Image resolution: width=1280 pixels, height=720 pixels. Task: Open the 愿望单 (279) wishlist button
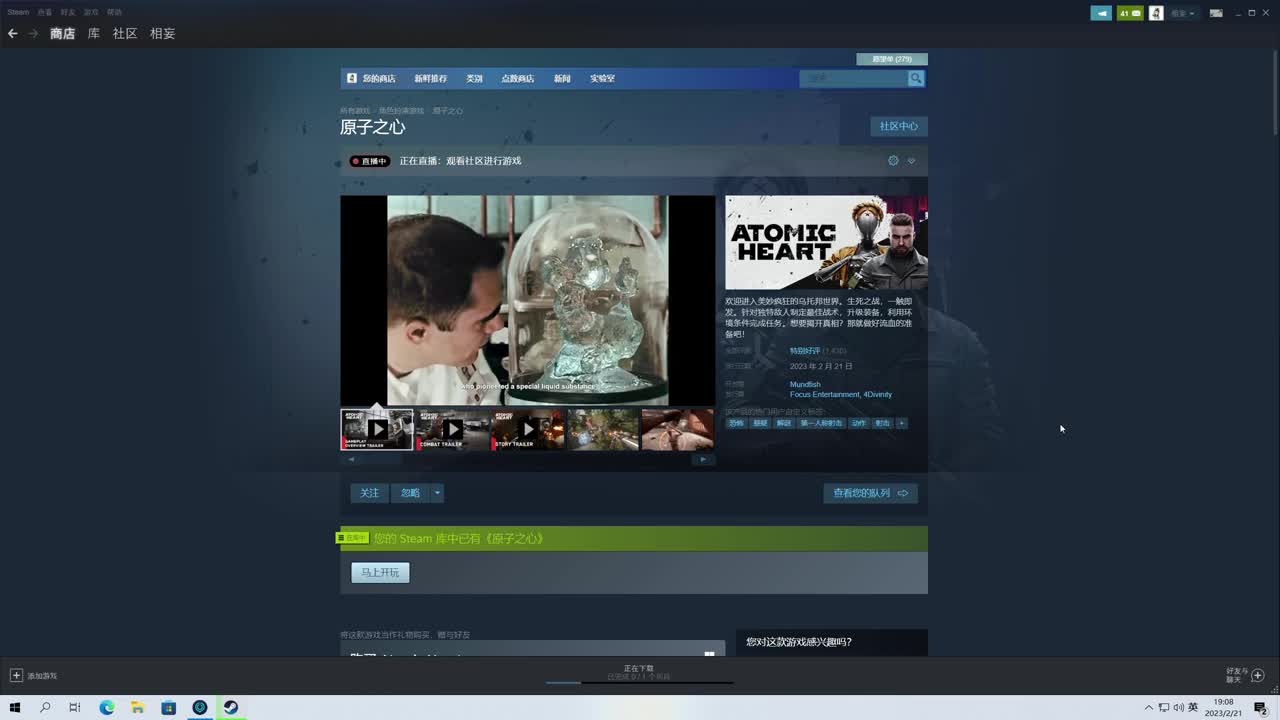tap(892, 59)
